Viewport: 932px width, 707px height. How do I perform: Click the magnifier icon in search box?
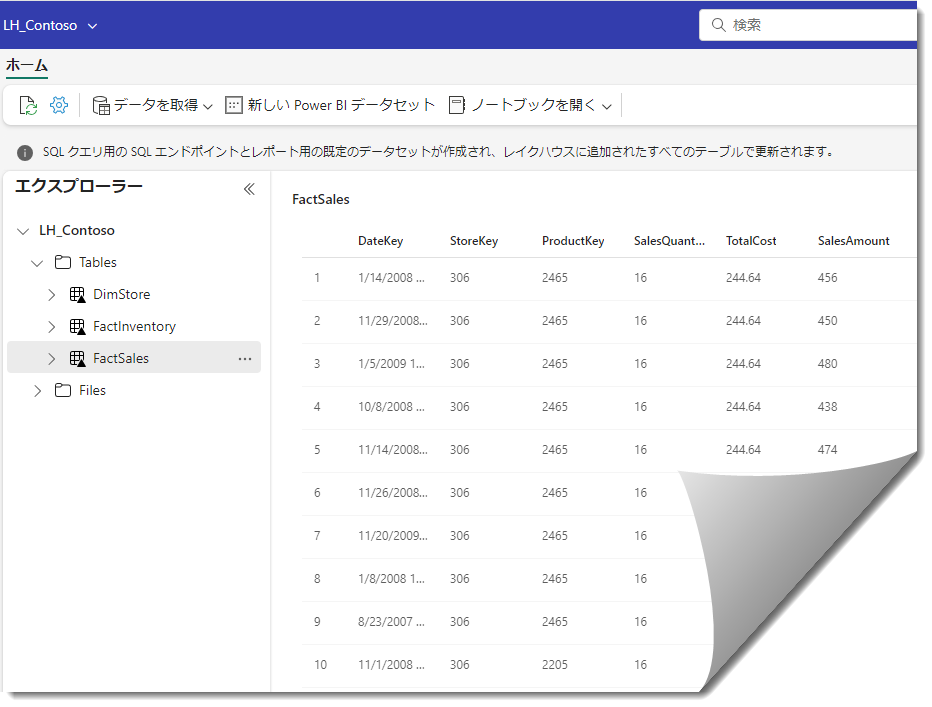click(x=719, y=25)
